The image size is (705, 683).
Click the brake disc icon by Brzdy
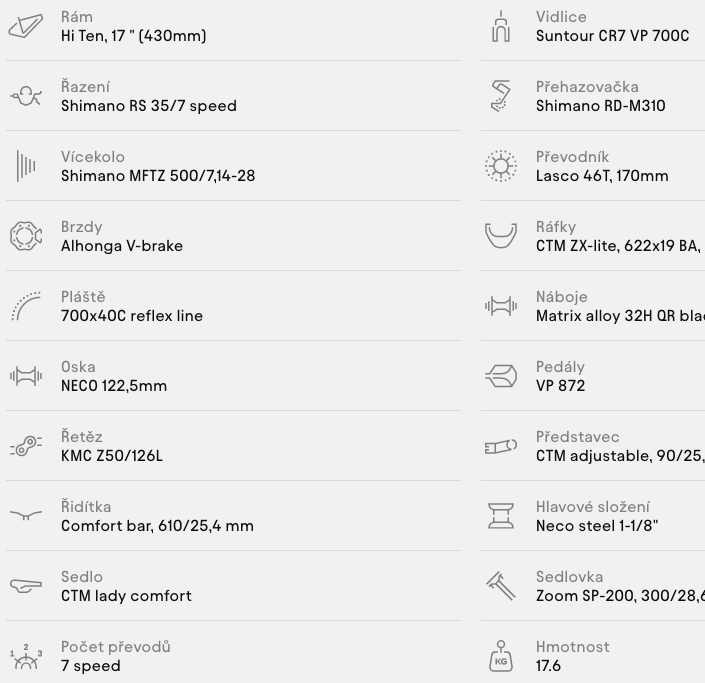coord(26,236)
